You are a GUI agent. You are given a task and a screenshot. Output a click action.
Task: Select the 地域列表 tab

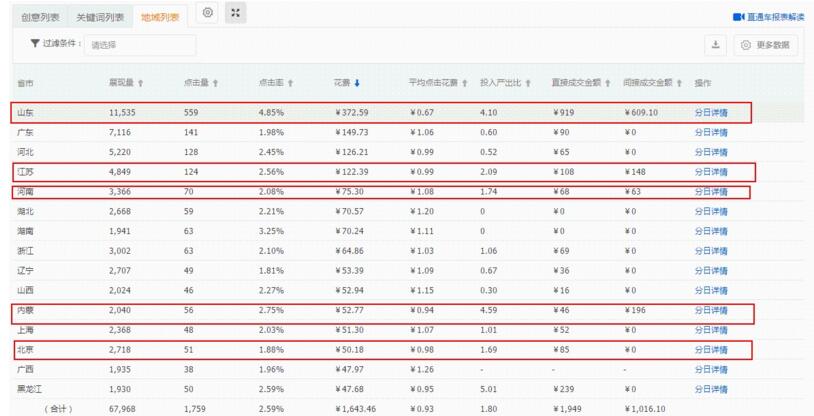(160, 17)
